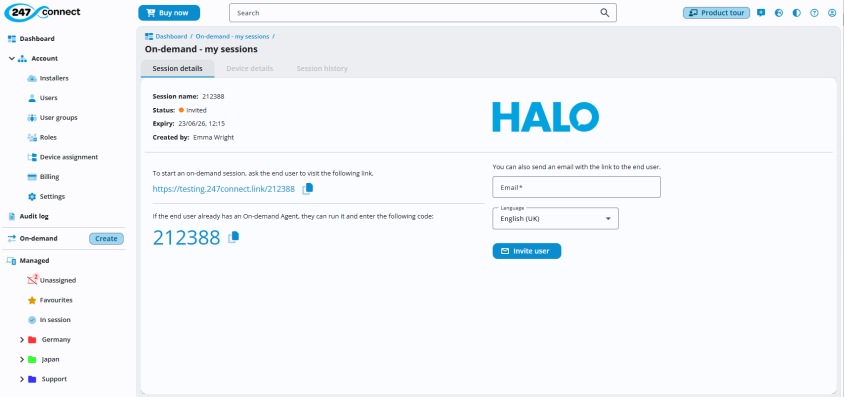This screenshot has width=844, height=397.
Task: Open the help question mark icon
Action: pos(814,13)
